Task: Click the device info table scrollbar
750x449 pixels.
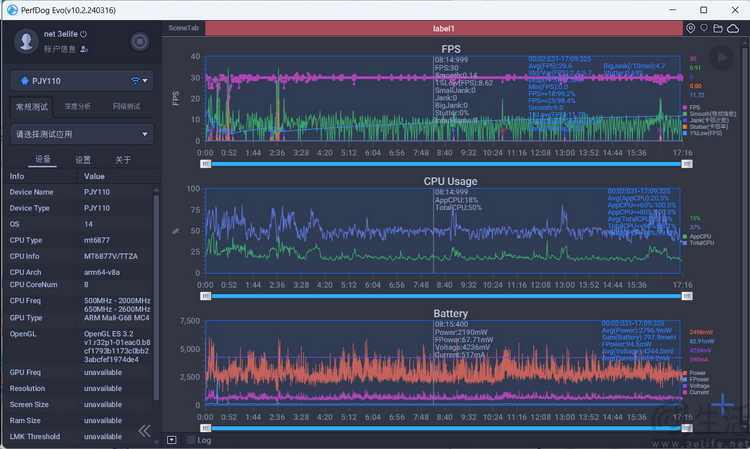Action: [x=156, y=296]
